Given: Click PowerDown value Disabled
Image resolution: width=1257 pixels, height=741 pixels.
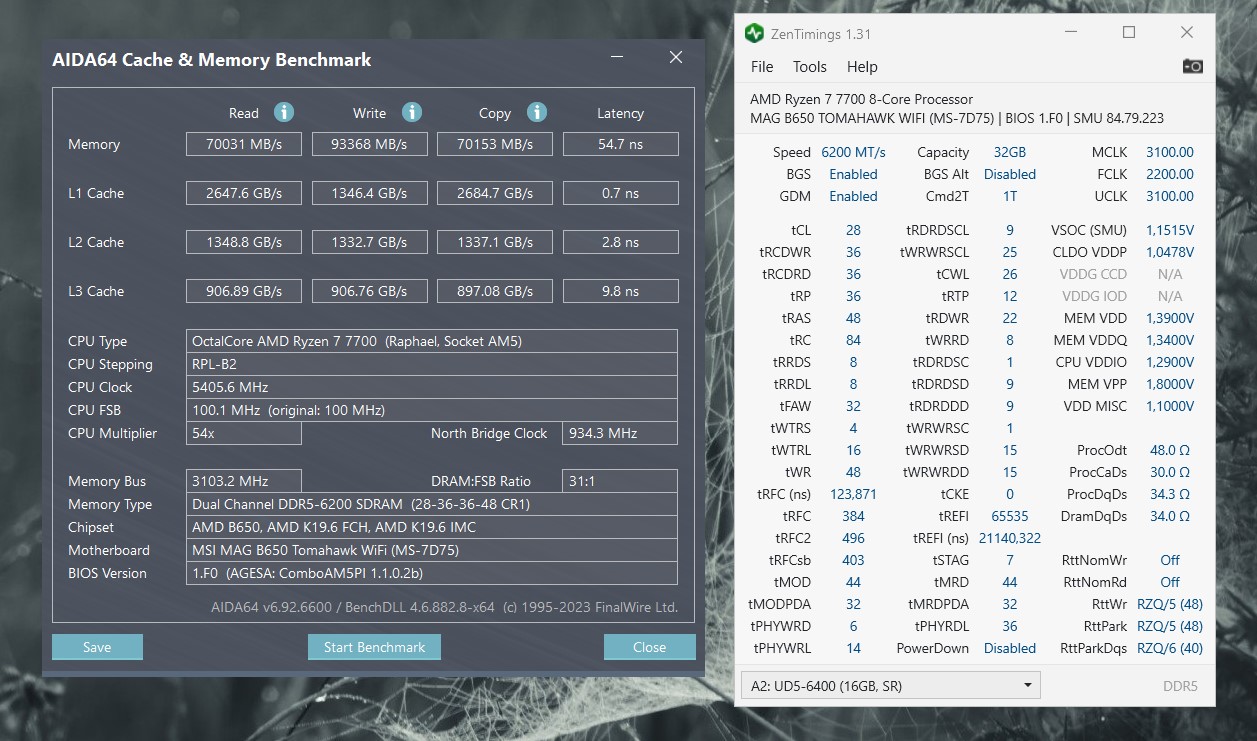Looking at the screenshot, I should [x=1010, y=648].
